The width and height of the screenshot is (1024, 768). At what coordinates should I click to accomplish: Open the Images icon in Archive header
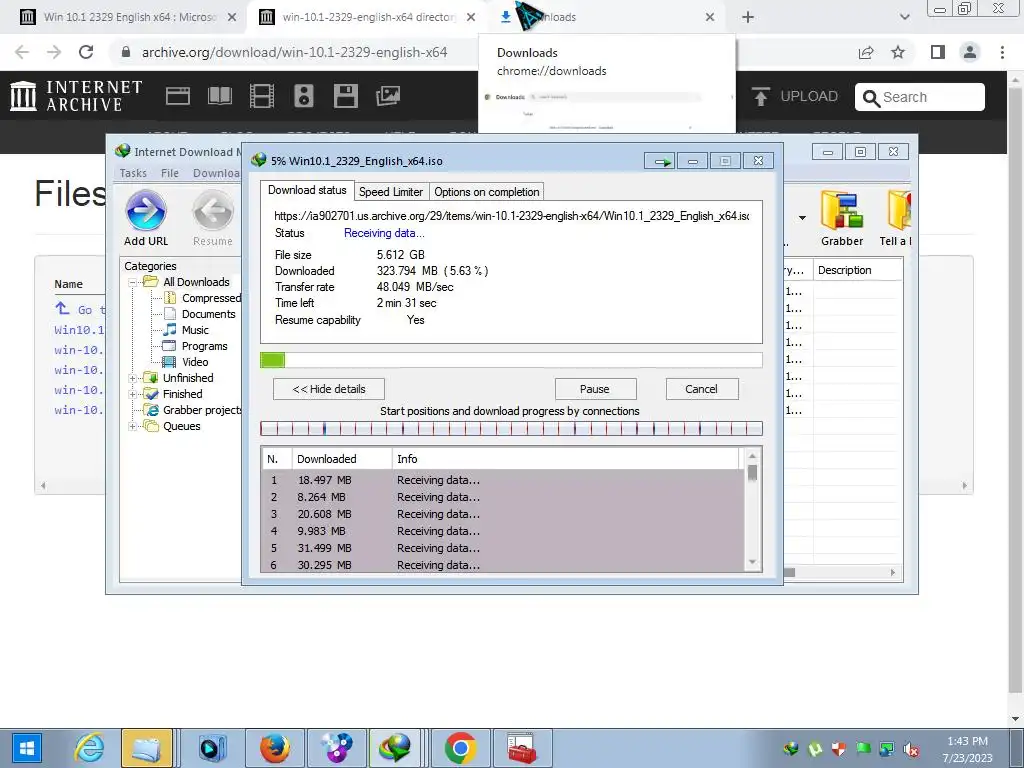click(x=388, y=96)
